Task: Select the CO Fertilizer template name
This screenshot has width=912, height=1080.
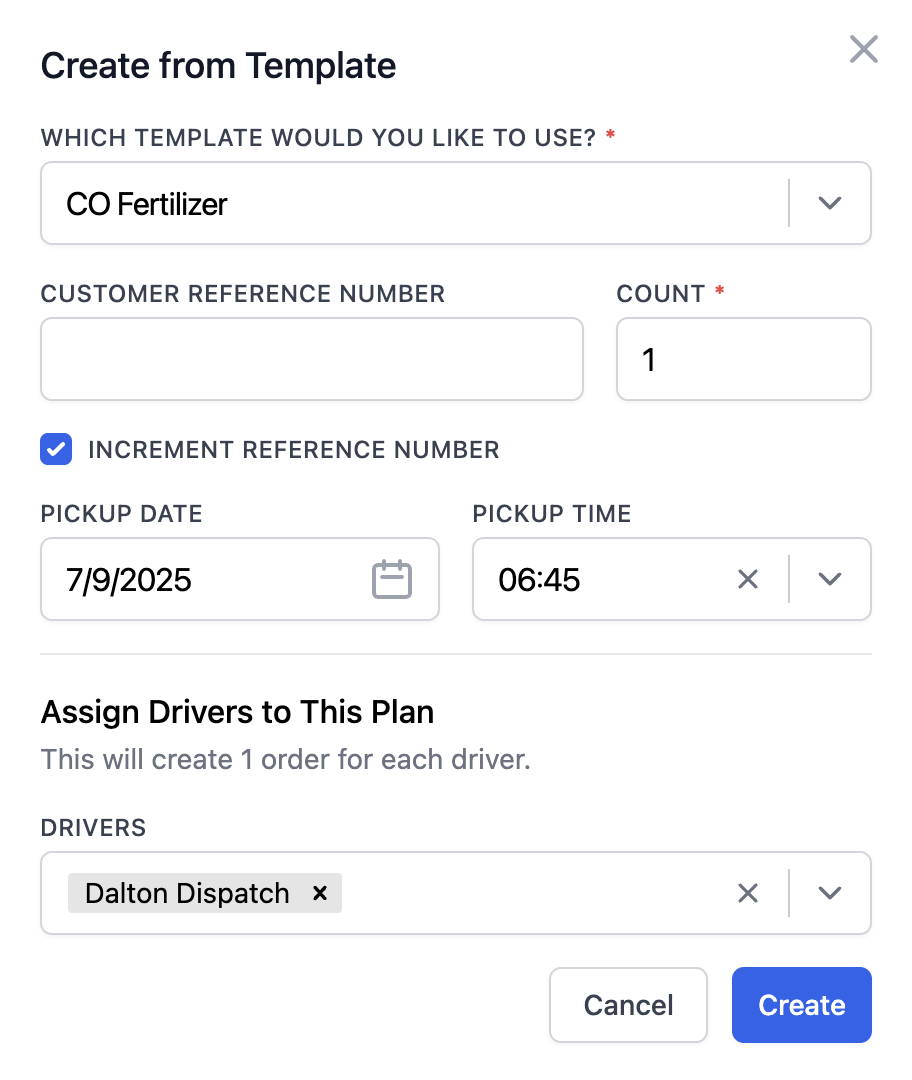Action: pos(146,203)
